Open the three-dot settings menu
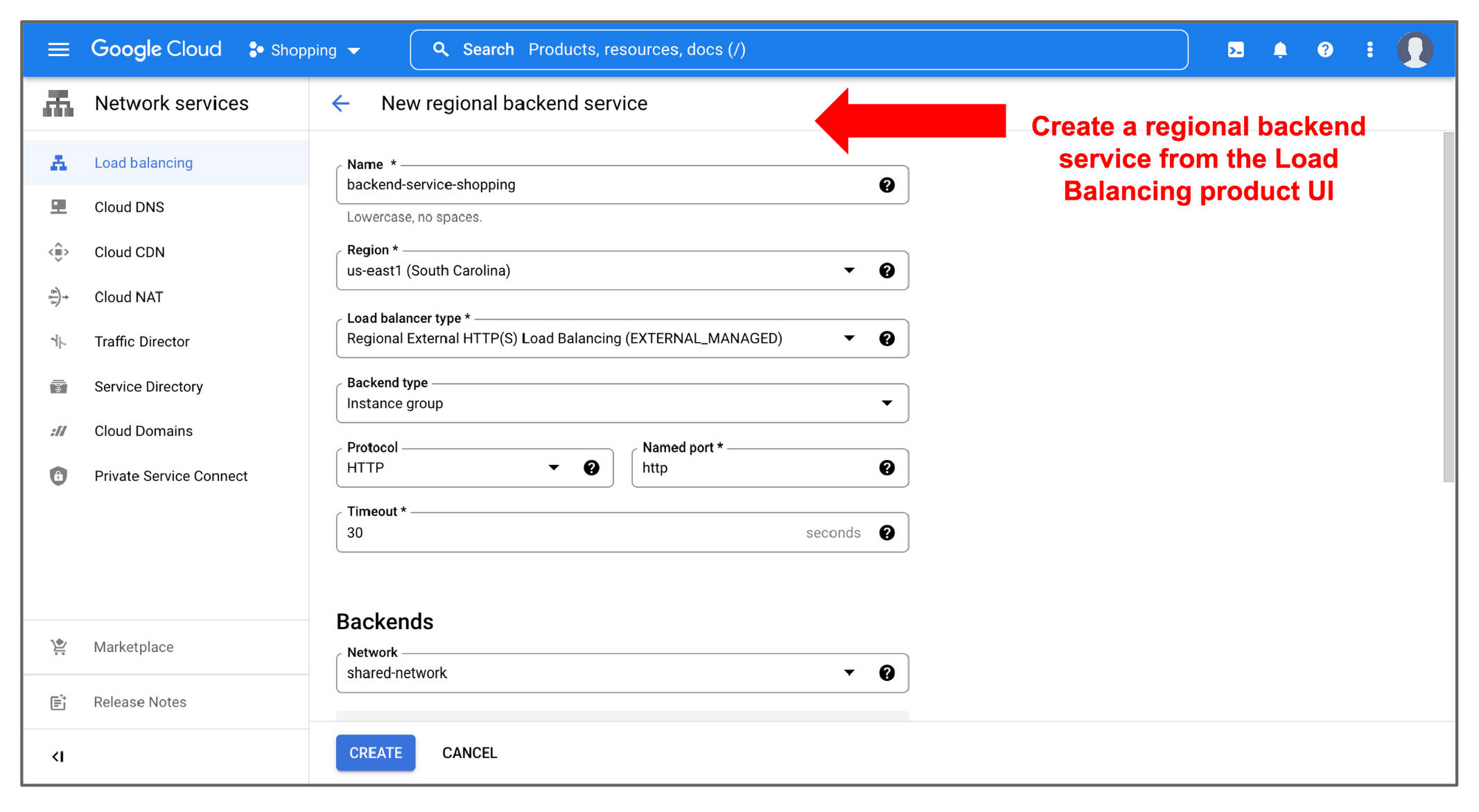The width and height of the screenshot is (1479, 812). pos(1369,50)
